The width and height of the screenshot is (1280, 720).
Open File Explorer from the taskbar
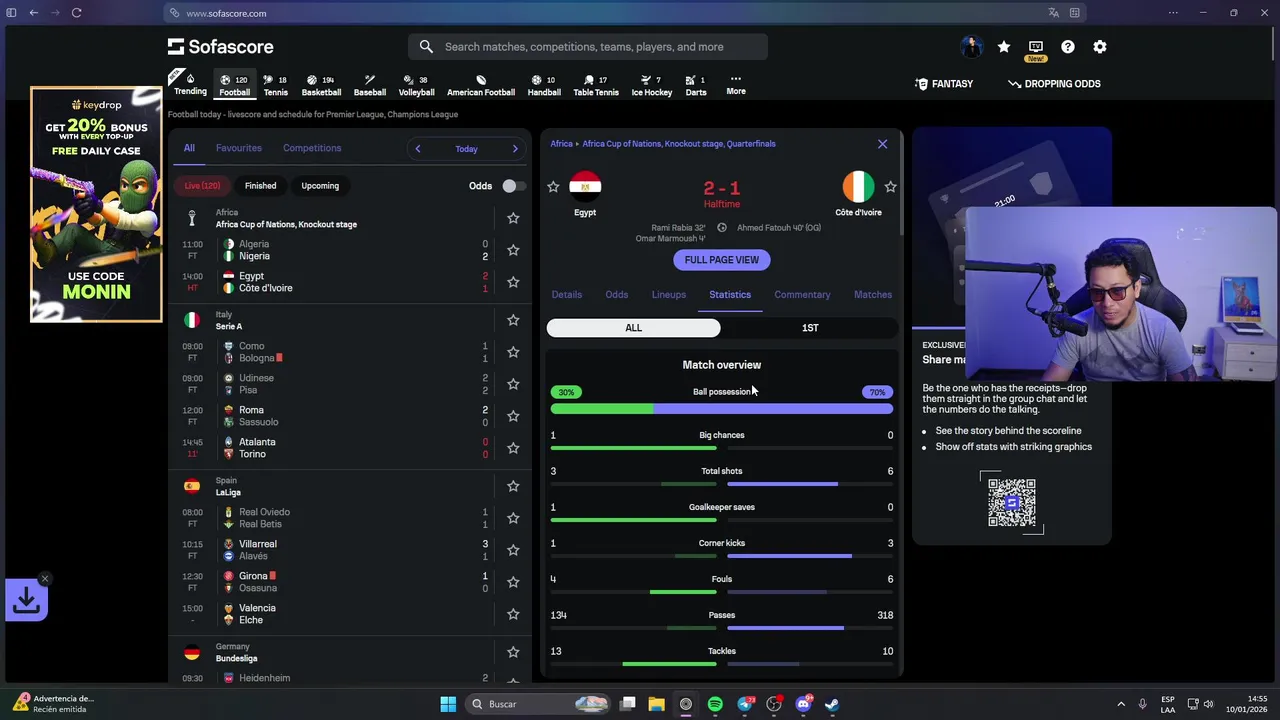(656, 704)
